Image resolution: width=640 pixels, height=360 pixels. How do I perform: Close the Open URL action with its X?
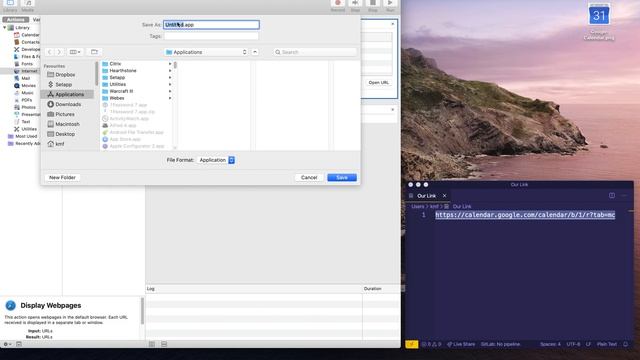(393, 24)
